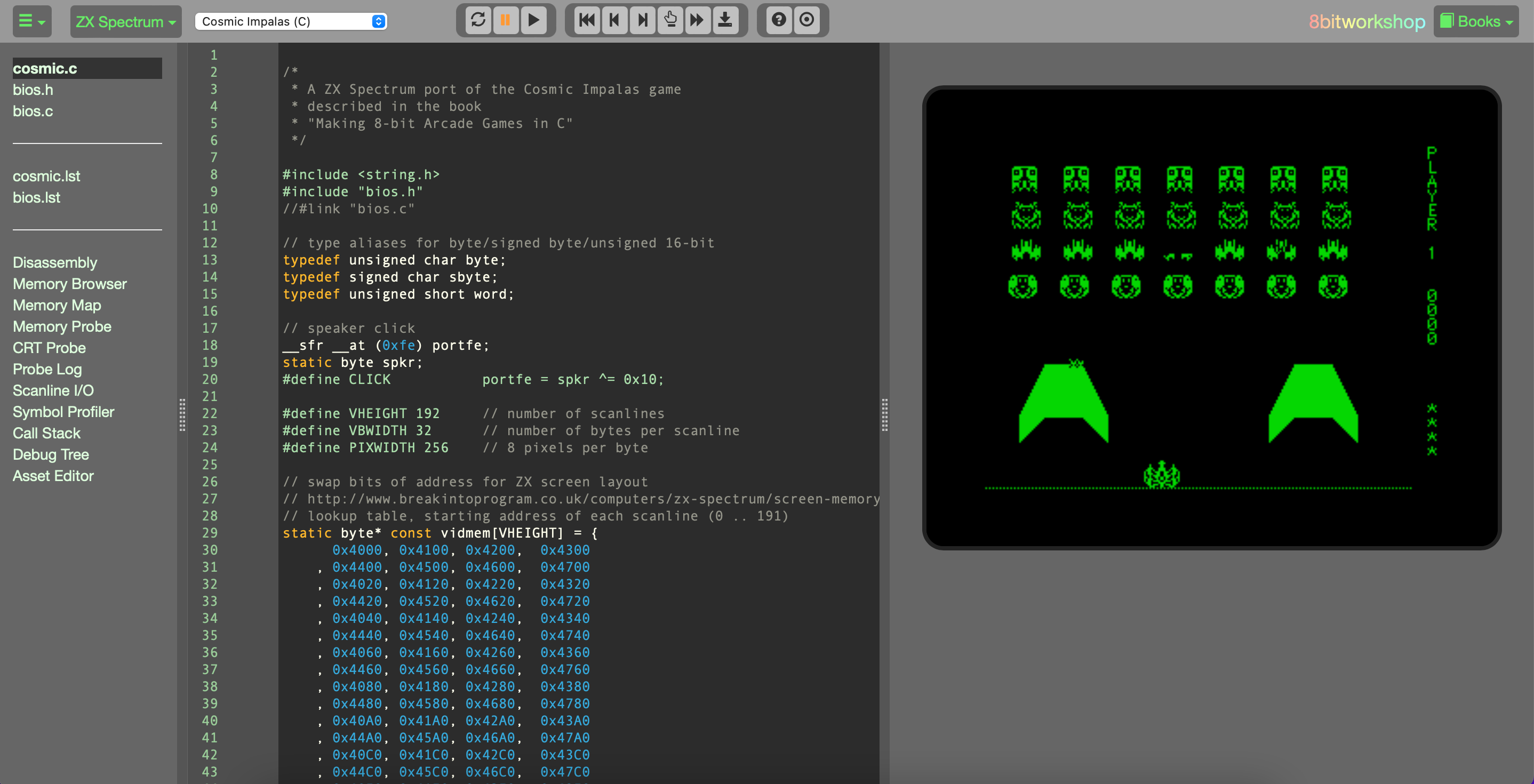Screen dimensions: 1534x784
Task: Click the 8bitworkshop logo link
Action: coord(1366,21)
